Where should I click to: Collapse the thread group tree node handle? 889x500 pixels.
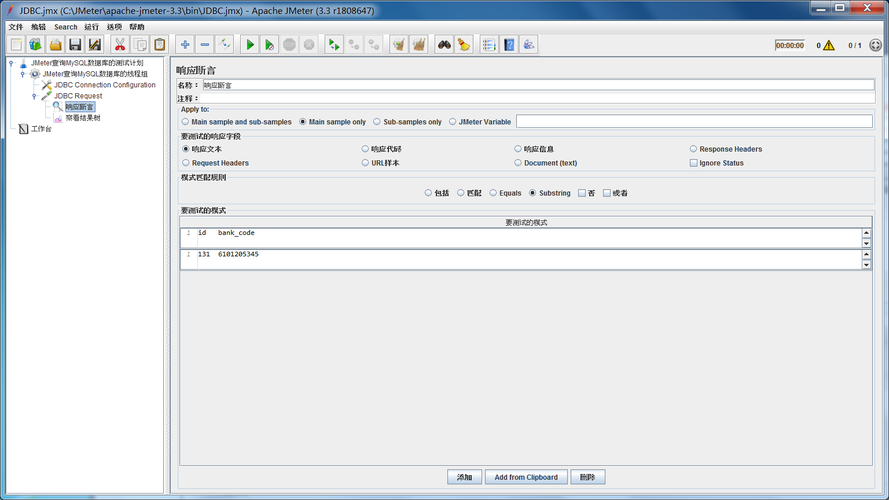point(22,74)
